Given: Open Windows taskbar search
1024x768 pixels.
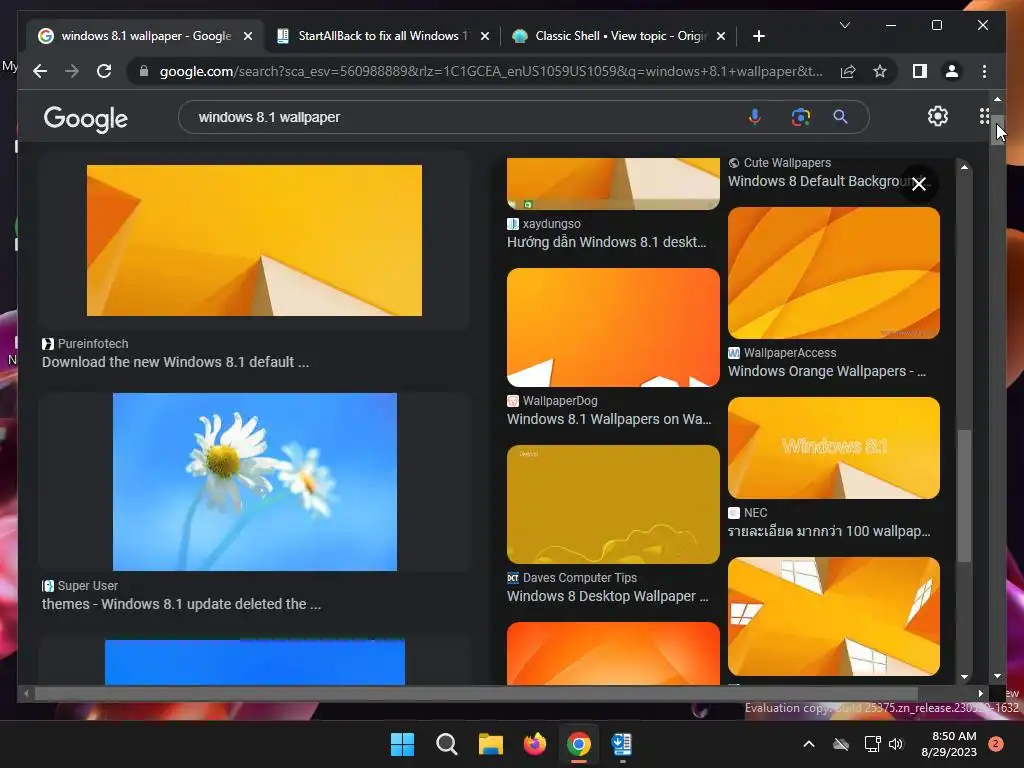Looking at the screenshot, I should (447, 744).
